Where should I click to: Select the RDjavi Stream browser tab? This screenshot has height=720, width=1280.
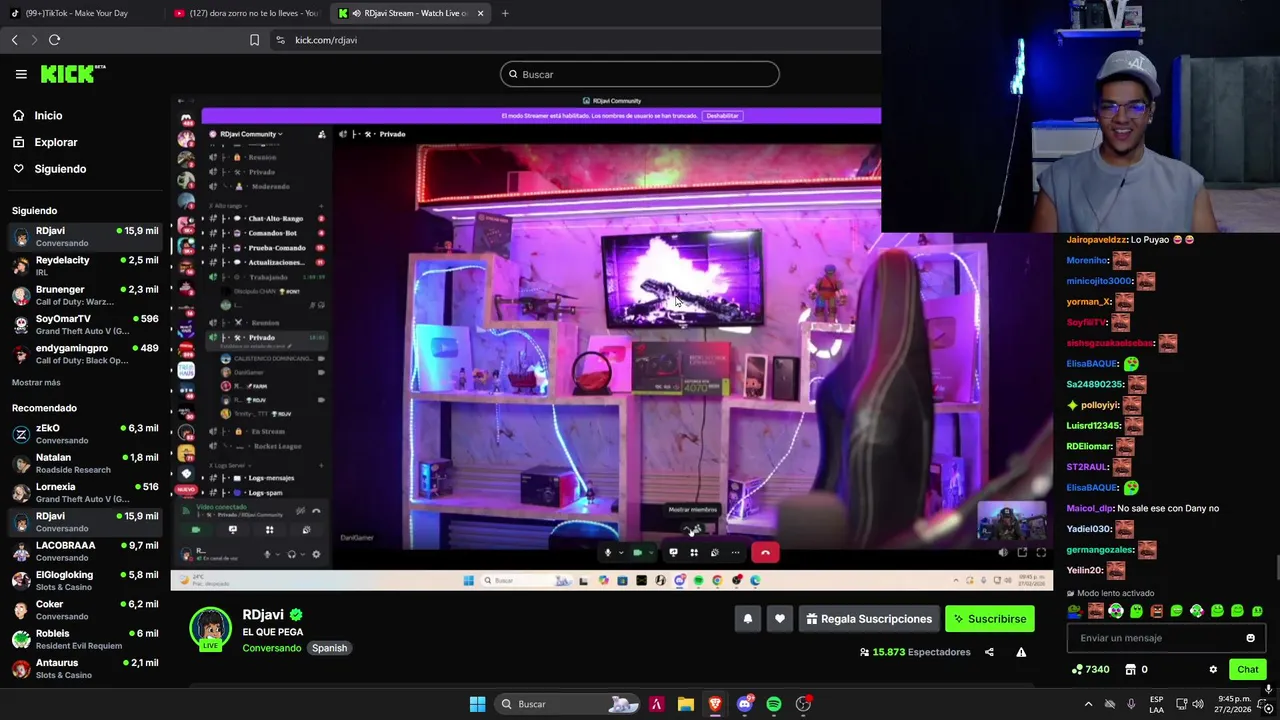[408, 13]
